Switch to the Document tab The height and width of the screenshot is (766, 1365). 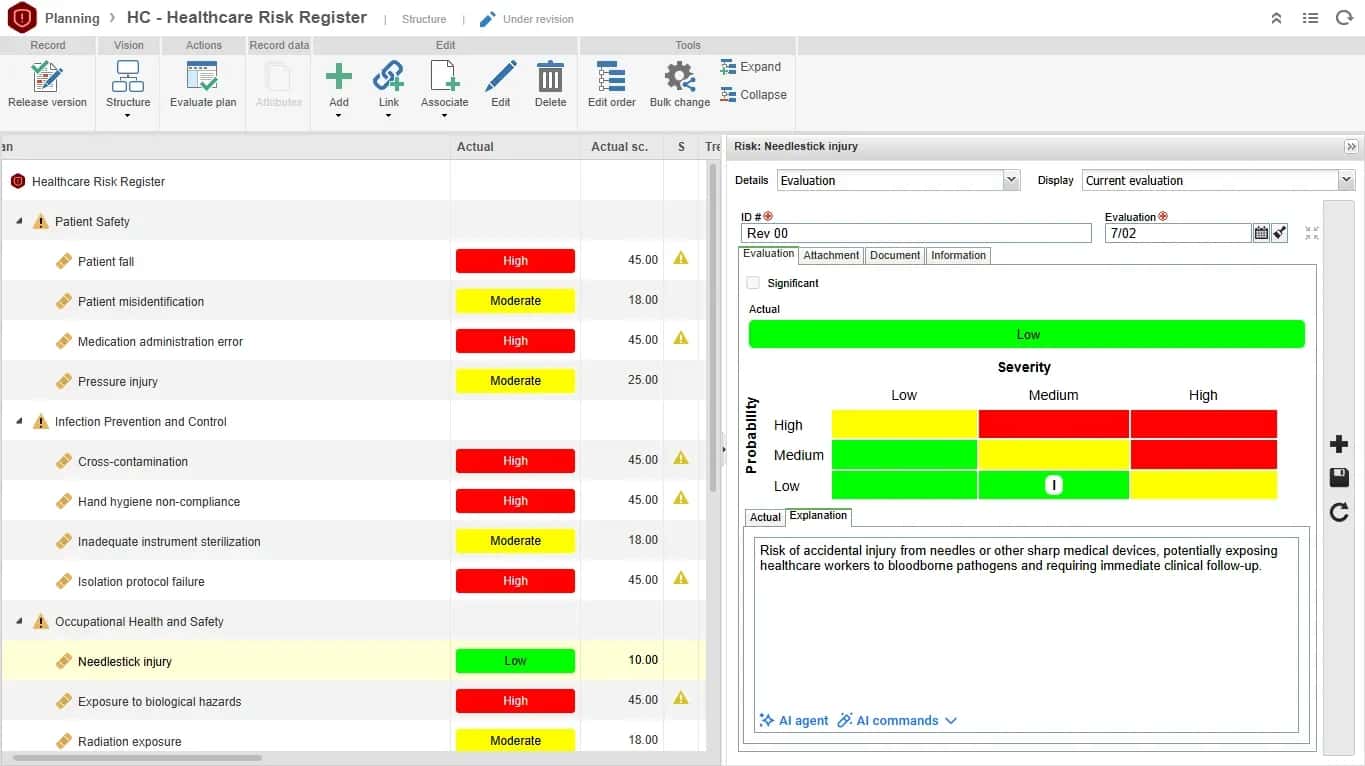click(895, 255)
